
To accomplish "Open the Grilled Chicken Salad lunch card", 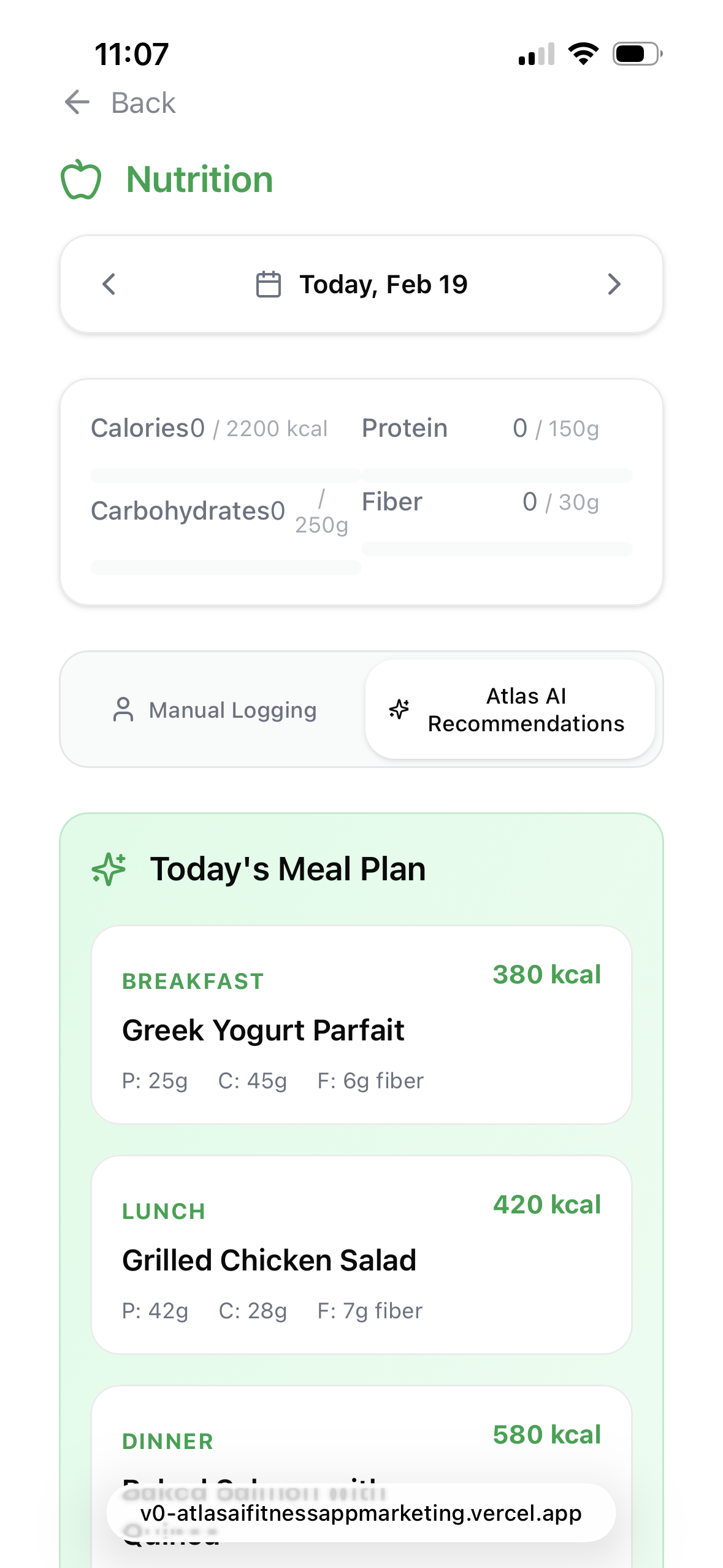I will (x=361, y=1255).
